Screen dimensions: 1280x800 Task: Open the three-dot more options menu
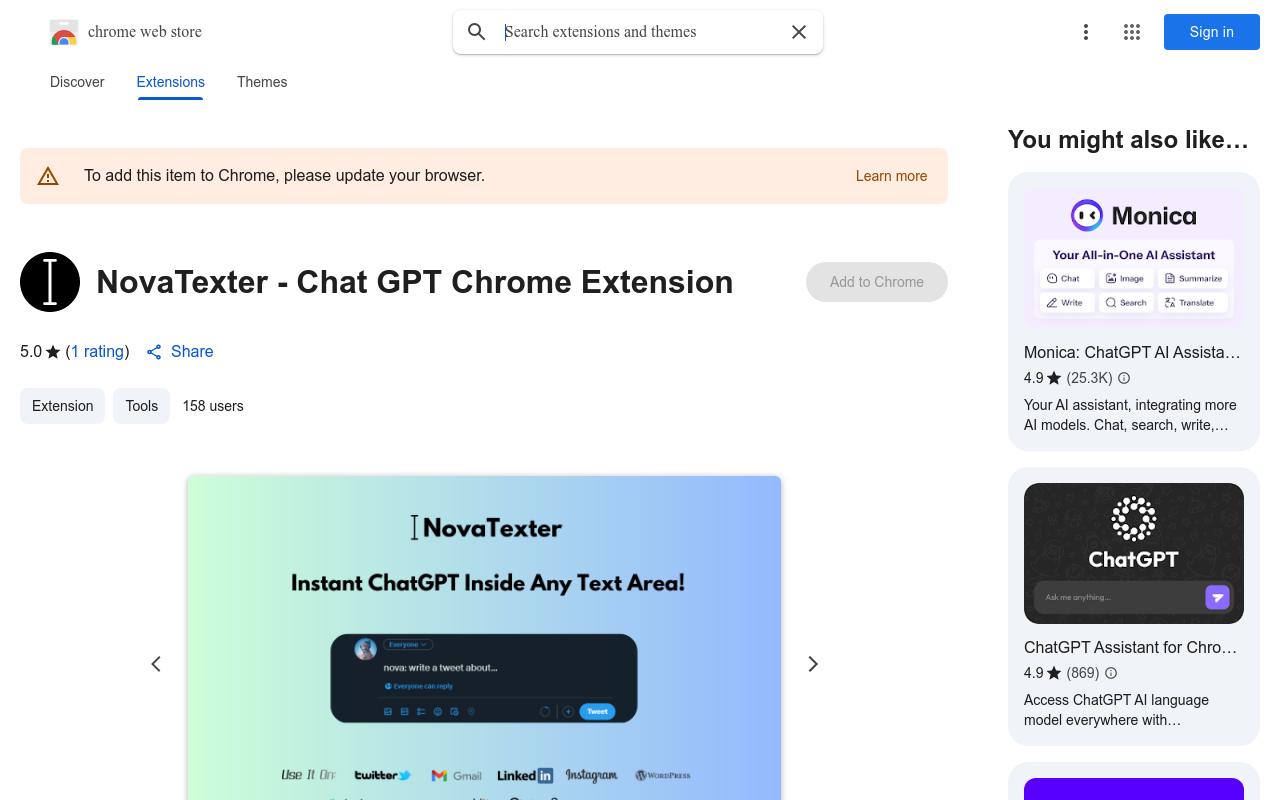pyautogui.click(x=1086, y=32)
